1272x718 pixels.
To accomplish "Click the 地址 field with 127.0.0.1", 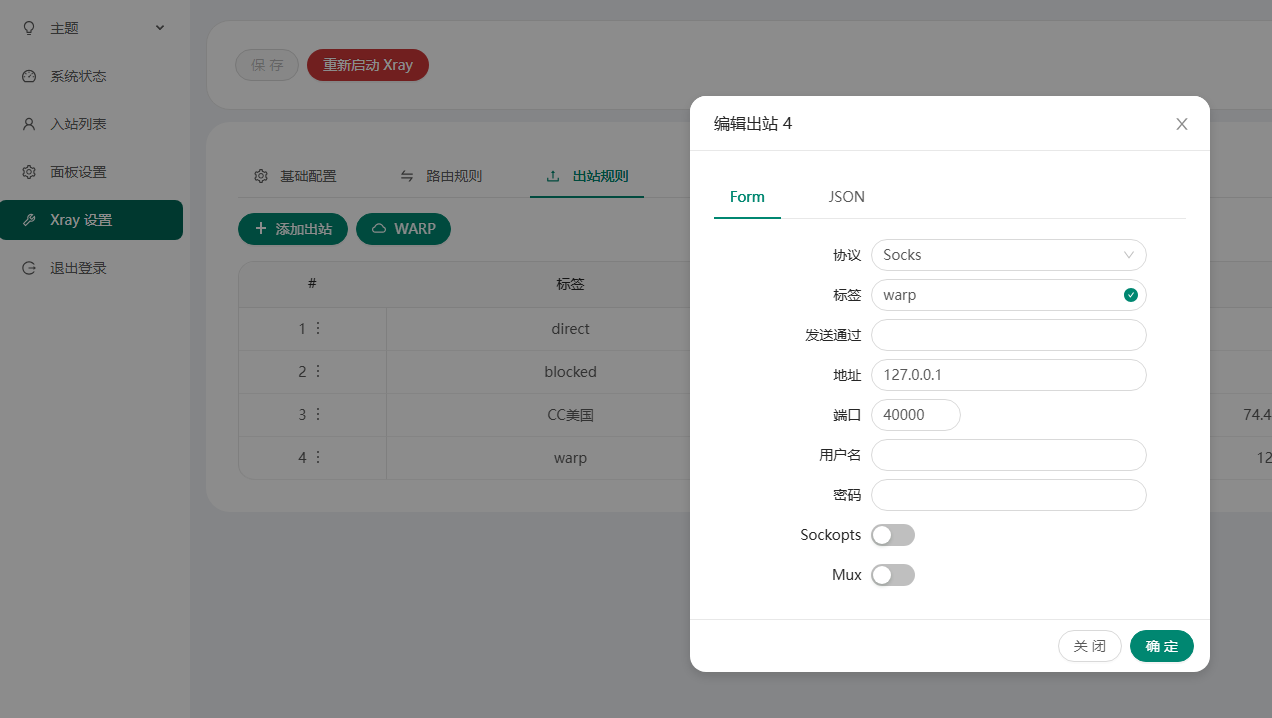I will click(x=1009, y=375).
